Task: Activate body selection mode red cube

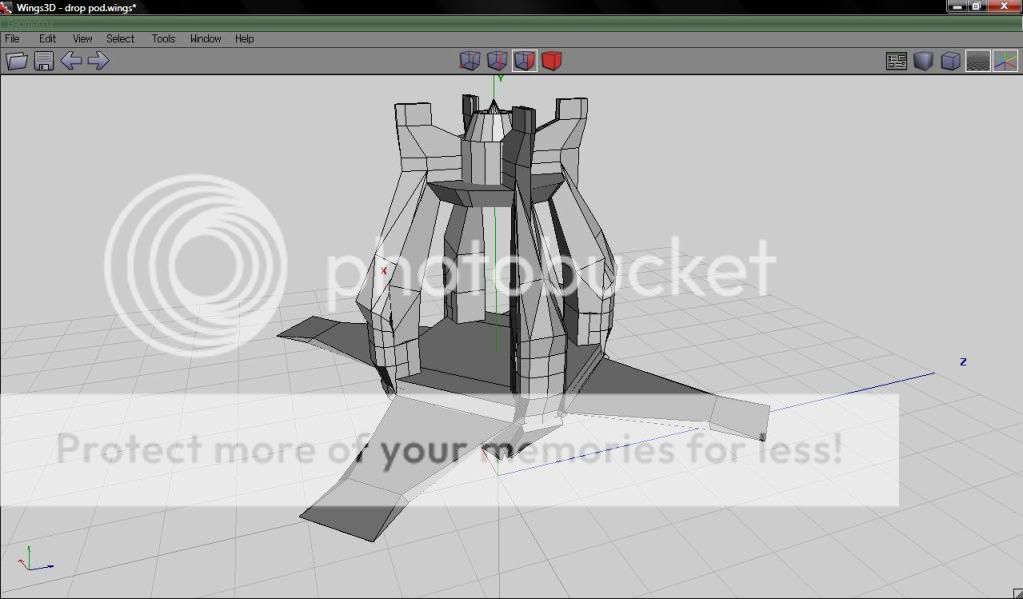Action: [551, 61]
